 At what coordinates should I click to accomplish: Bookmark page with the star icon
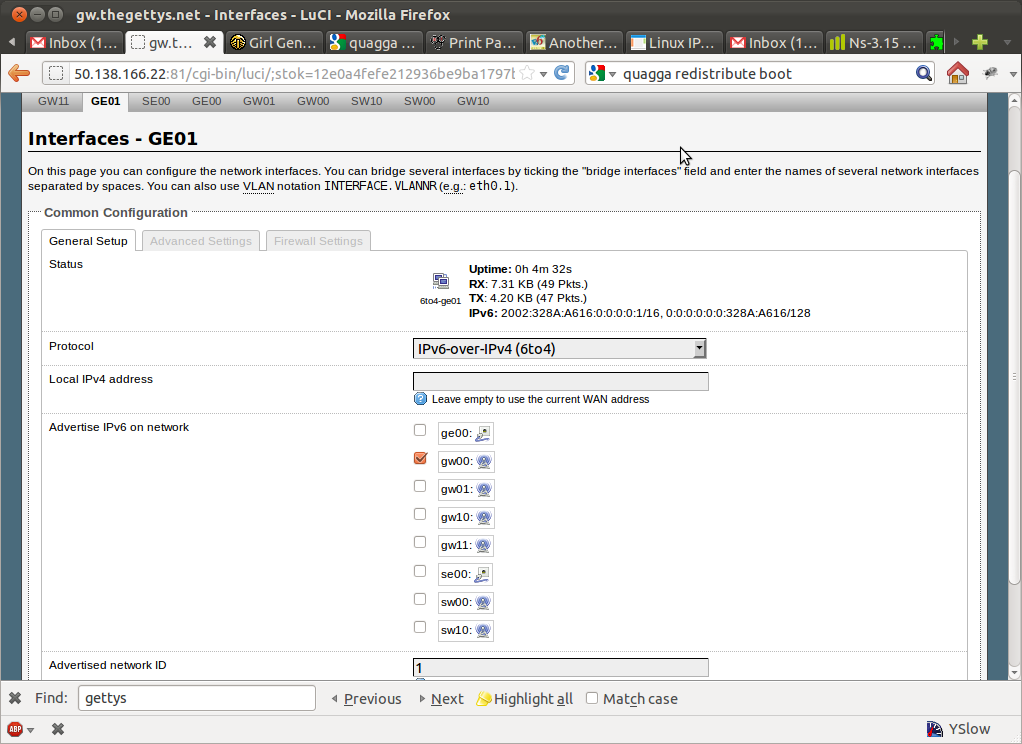527,74
